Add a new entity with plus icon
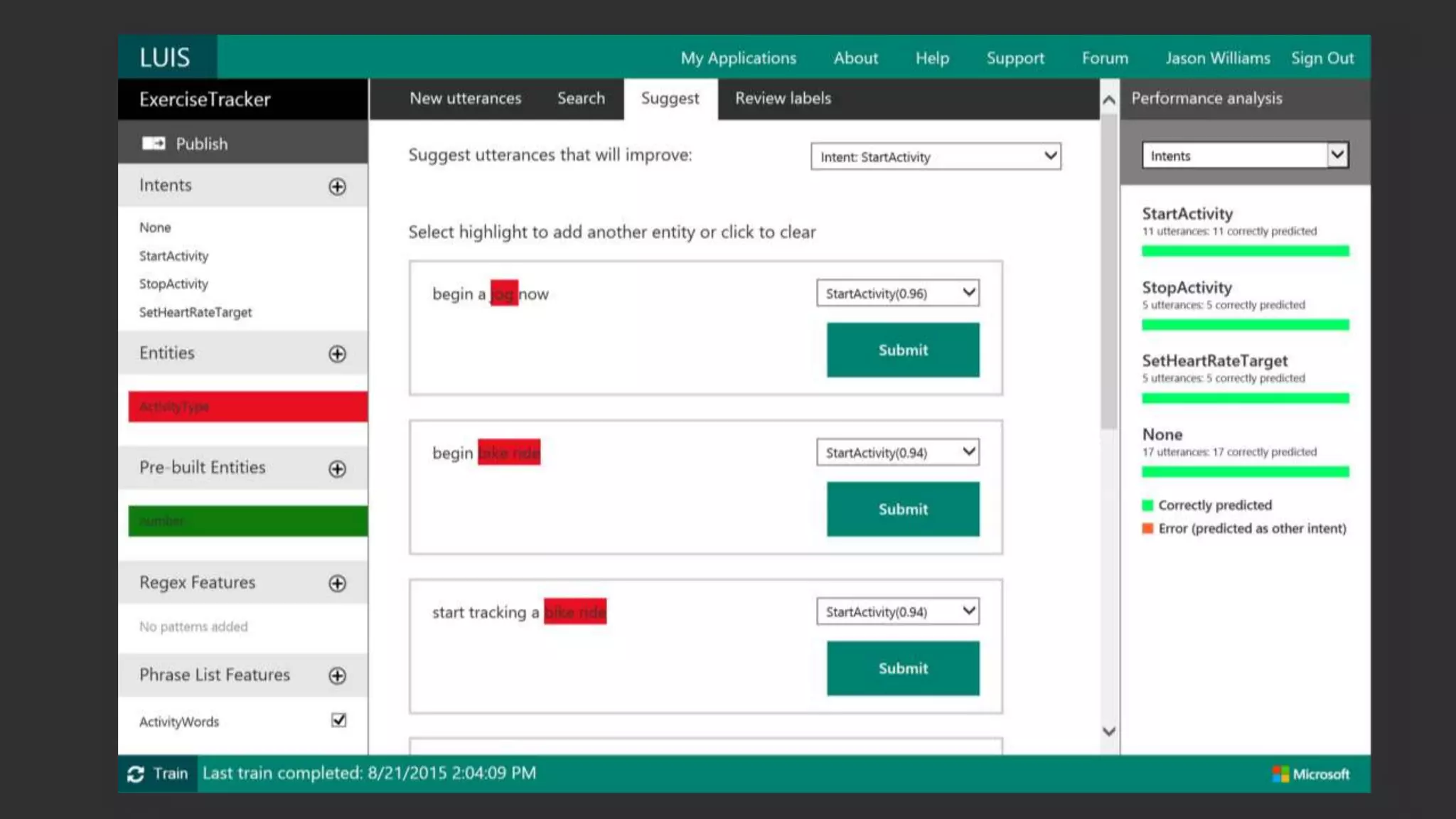Image resolution: width=1456 pixels, height=819 pixels. coord(337,354)
